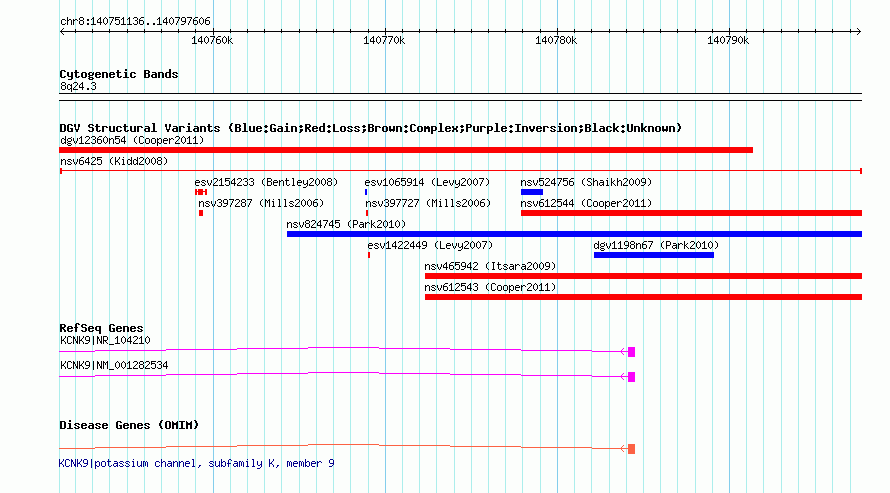Click the esv1065914 (Levy2007) label
Image resolution: width=890 pixels, height=493 pixels.
tap(427, 182)
